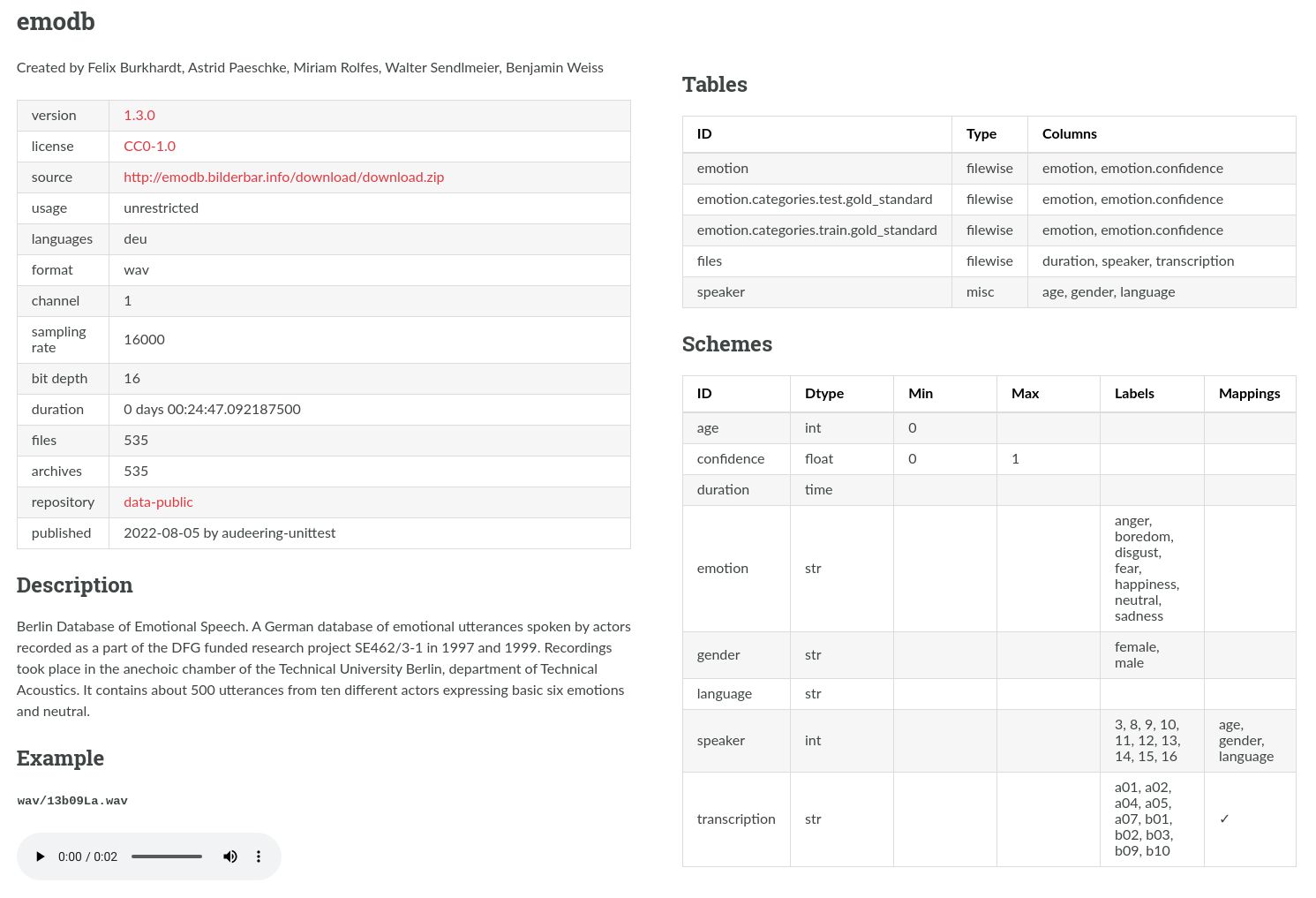1316x898 pixels.
Task: Click the 0:00 / 0:02 time display
Action: (x=87, y=856)
